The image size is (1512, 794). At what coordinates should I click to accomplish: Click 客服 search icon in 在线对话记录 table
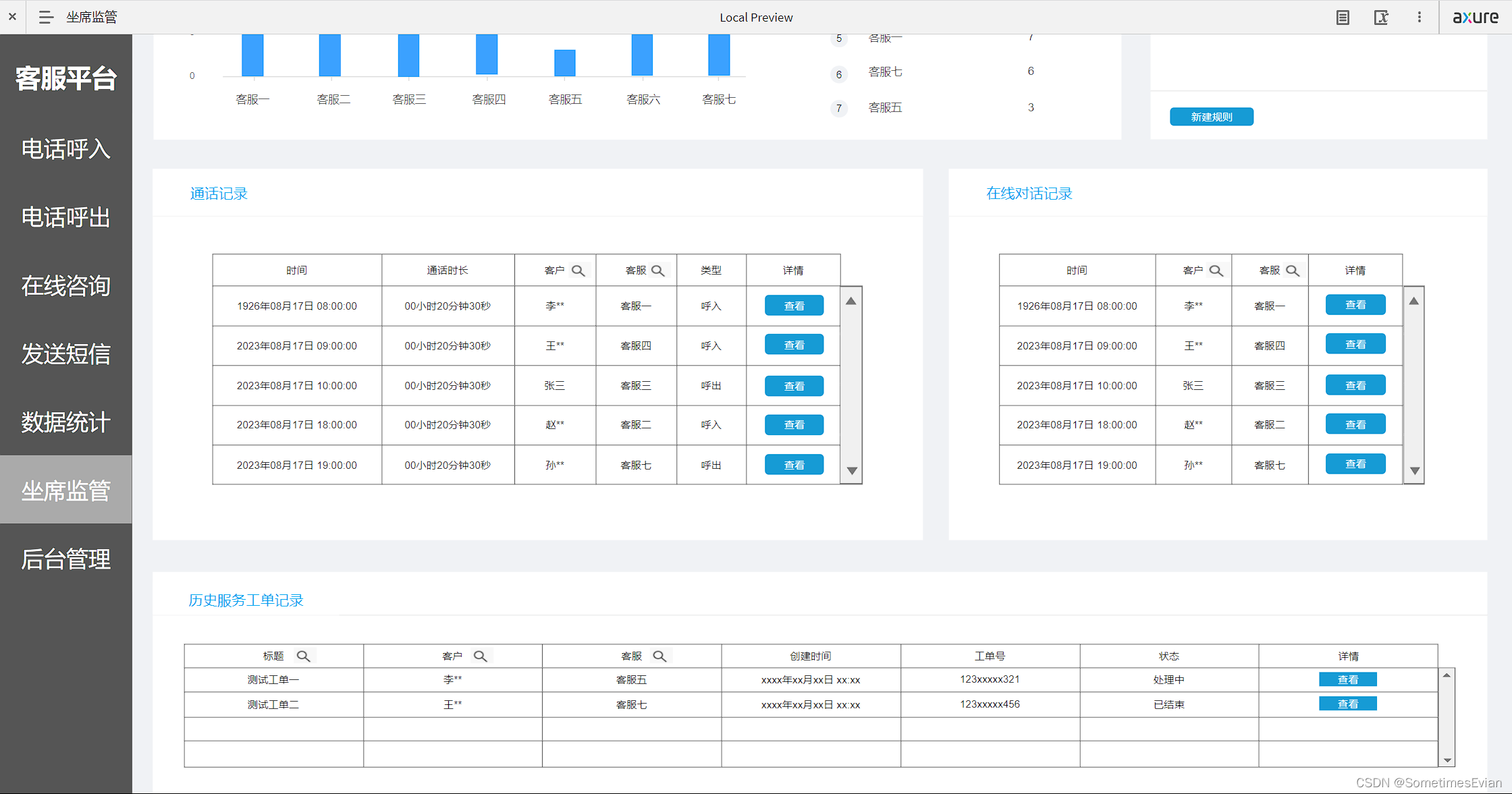coord(1292,271)
